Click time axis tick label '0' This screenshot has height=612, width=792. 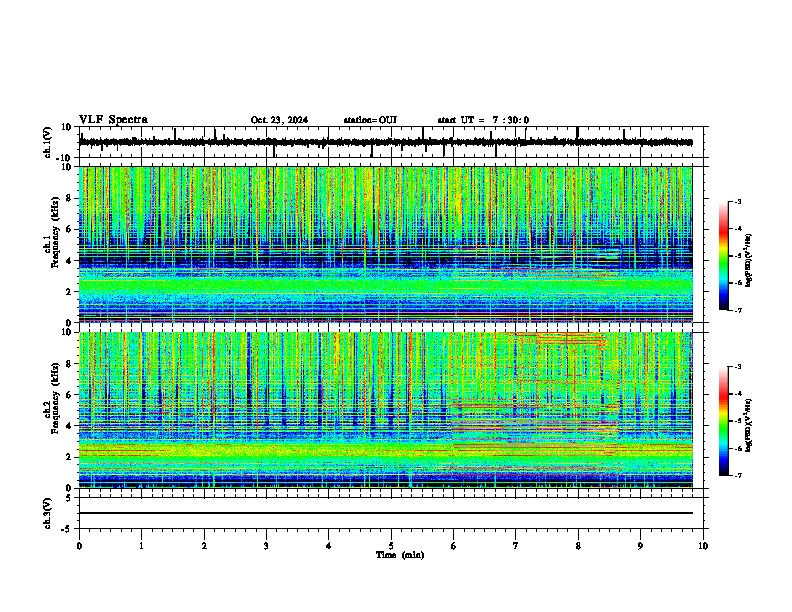coord(79,546)
